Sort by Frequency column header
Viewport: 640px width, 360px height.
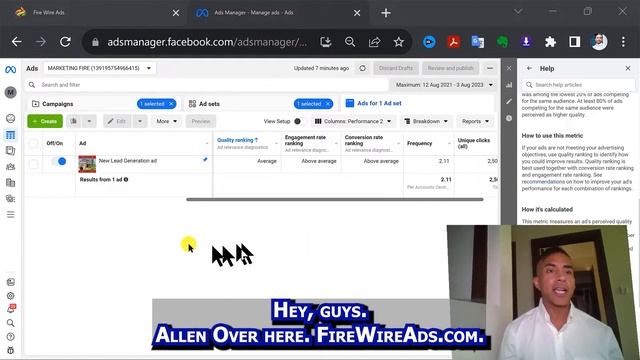[420, 143]
